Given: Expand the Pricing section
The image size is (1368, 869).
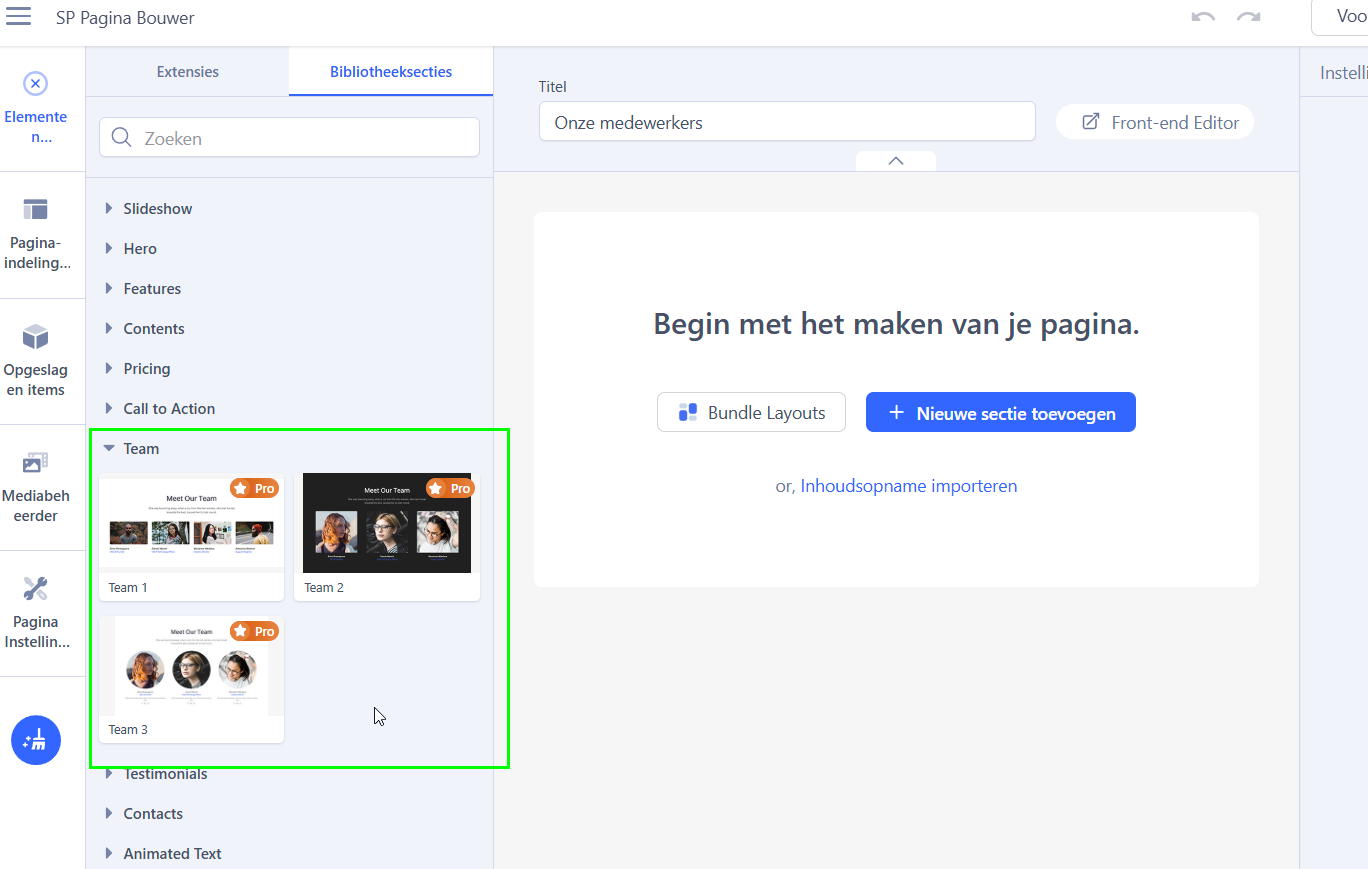Looking at the screenshot, I should pos(146,369).
